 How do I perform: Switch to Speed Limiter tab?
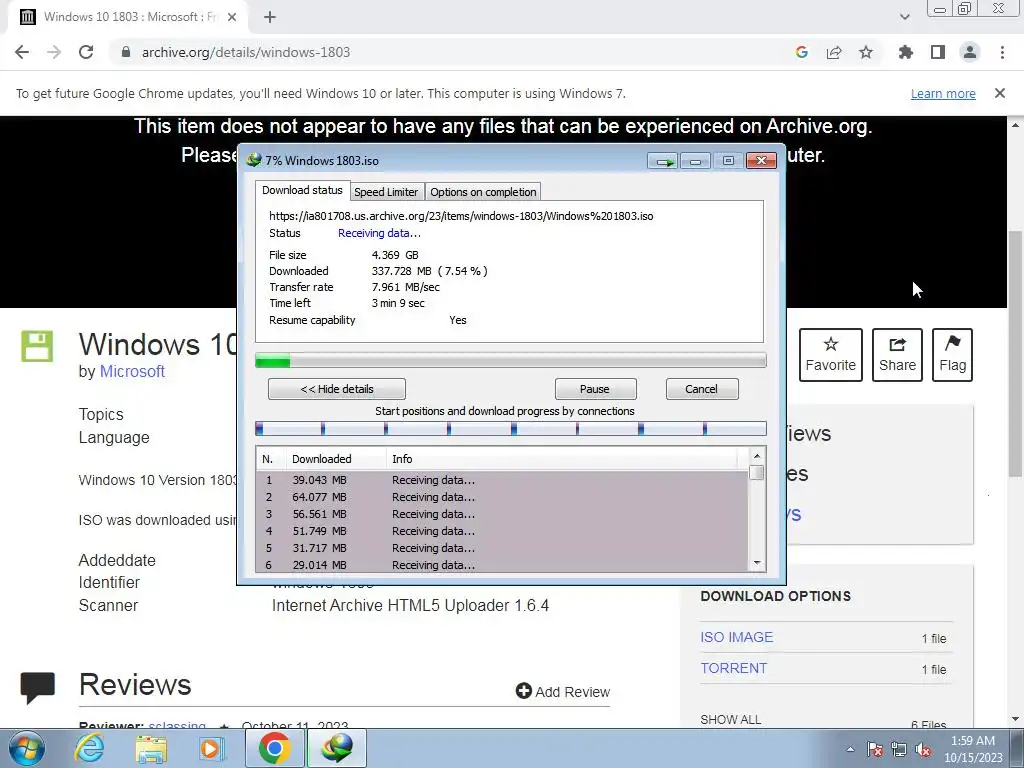pyautogui.click(x=386, y=192)
